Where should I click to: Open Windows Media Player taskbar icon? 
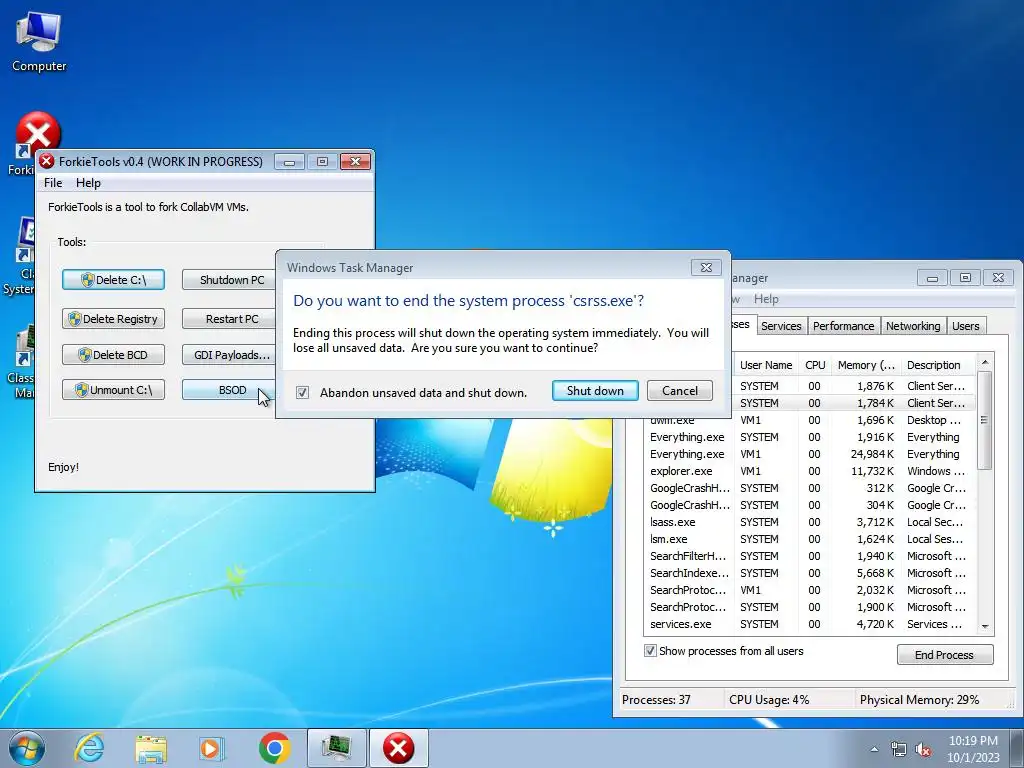(x=212, y=748)
